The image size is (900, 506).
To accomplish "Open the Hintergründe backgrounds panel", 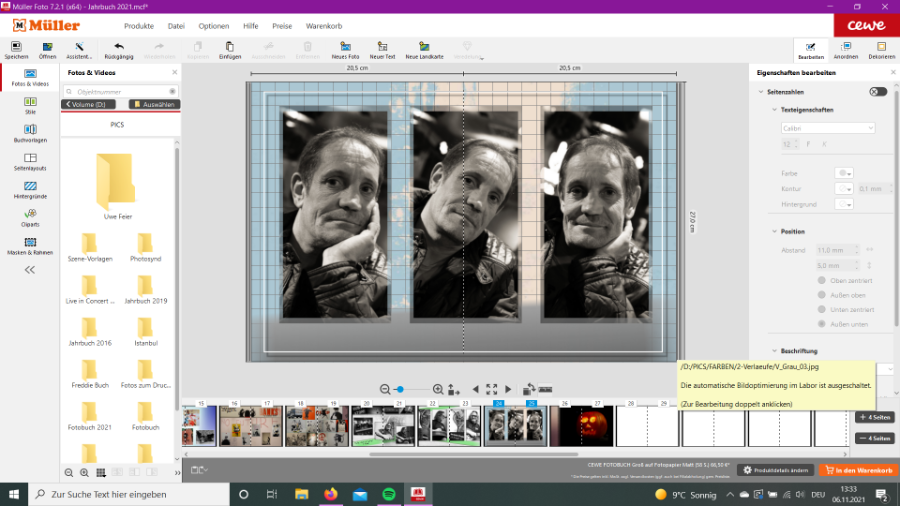I will click(x=30, y=187).
